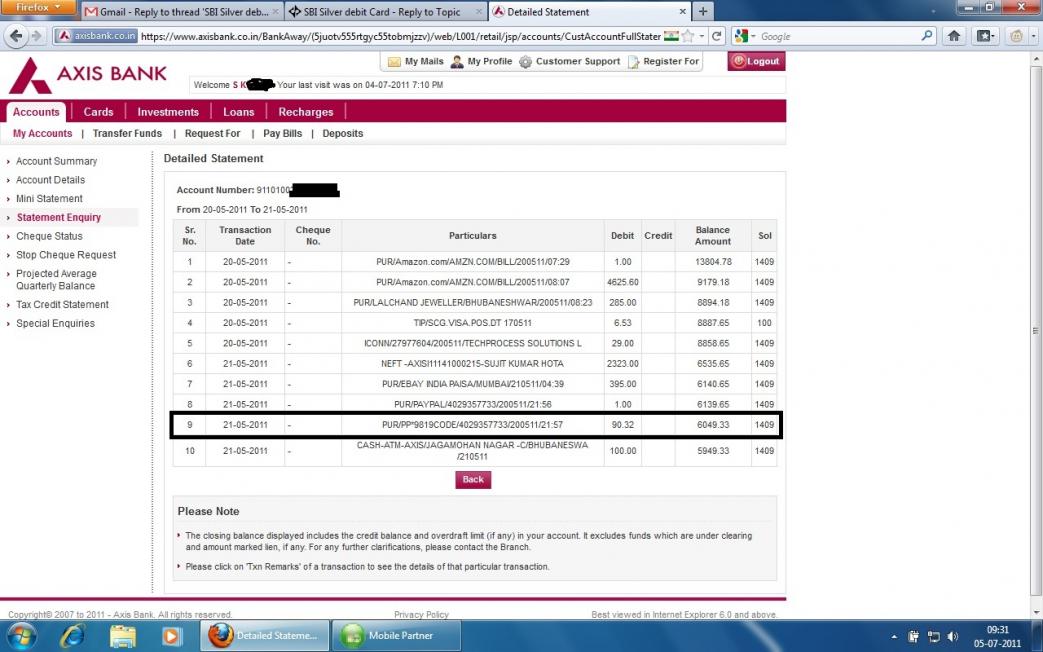Open the Investments tab
Viewport: 1043px width, 652px height.
point(168,112)
